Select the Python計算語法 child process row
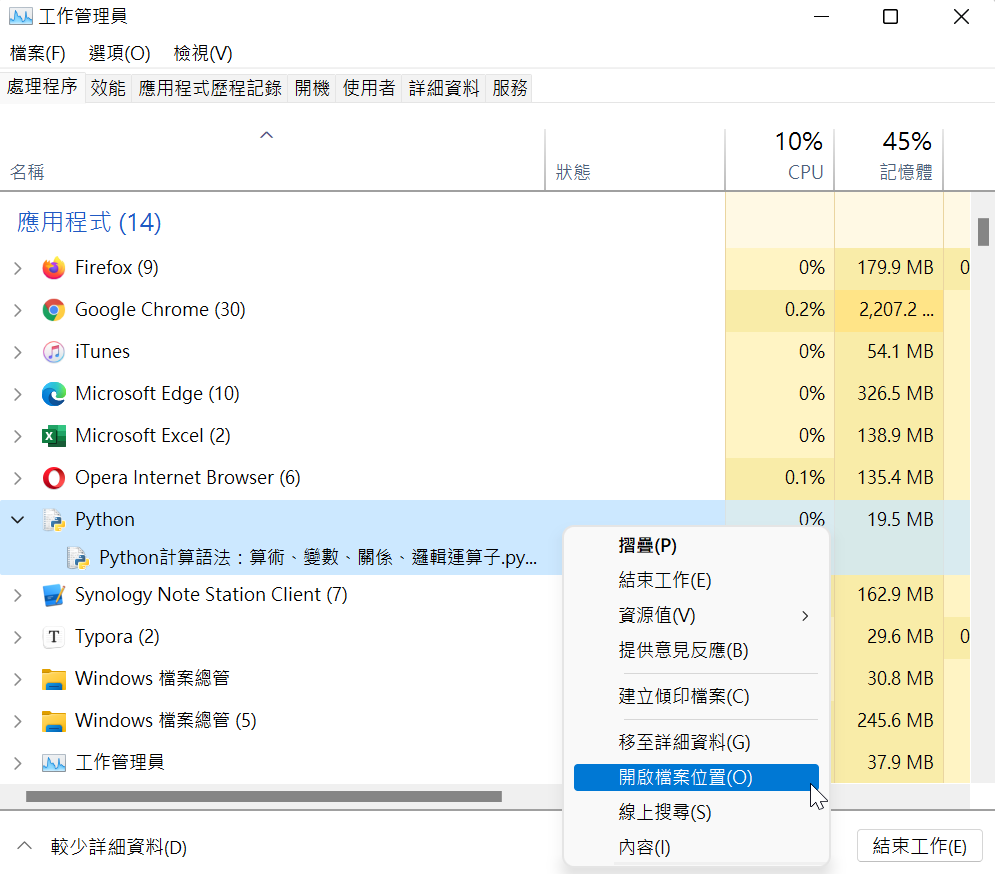 280,557
